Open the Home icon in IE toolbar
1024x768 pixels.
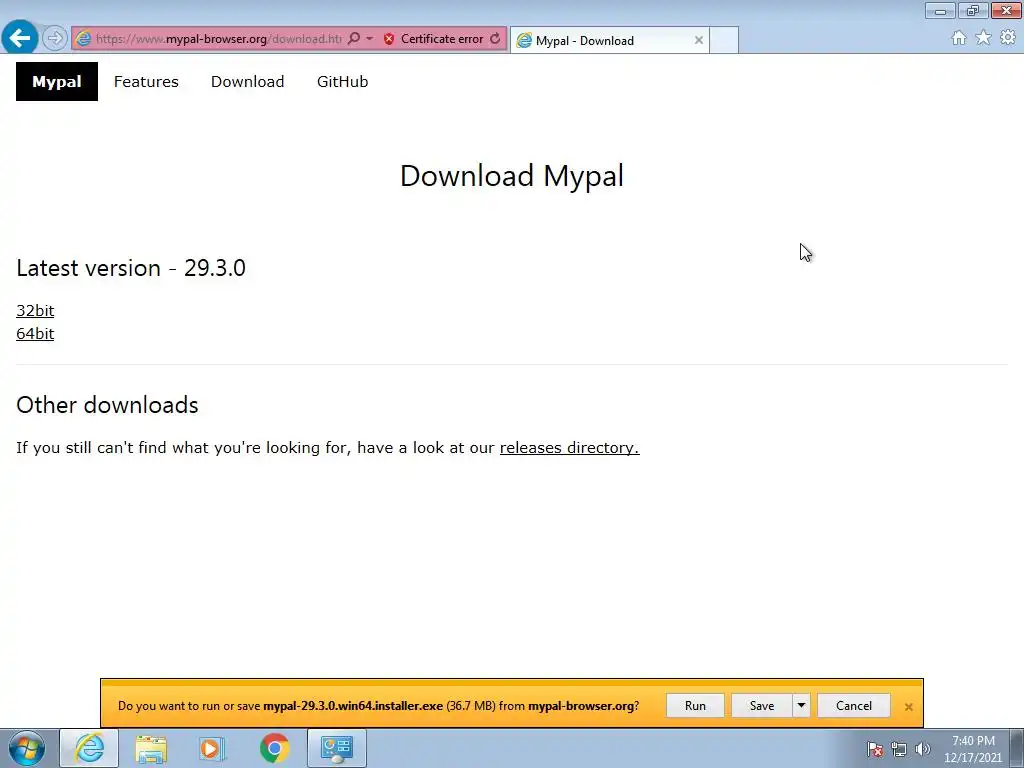(959, 38)
